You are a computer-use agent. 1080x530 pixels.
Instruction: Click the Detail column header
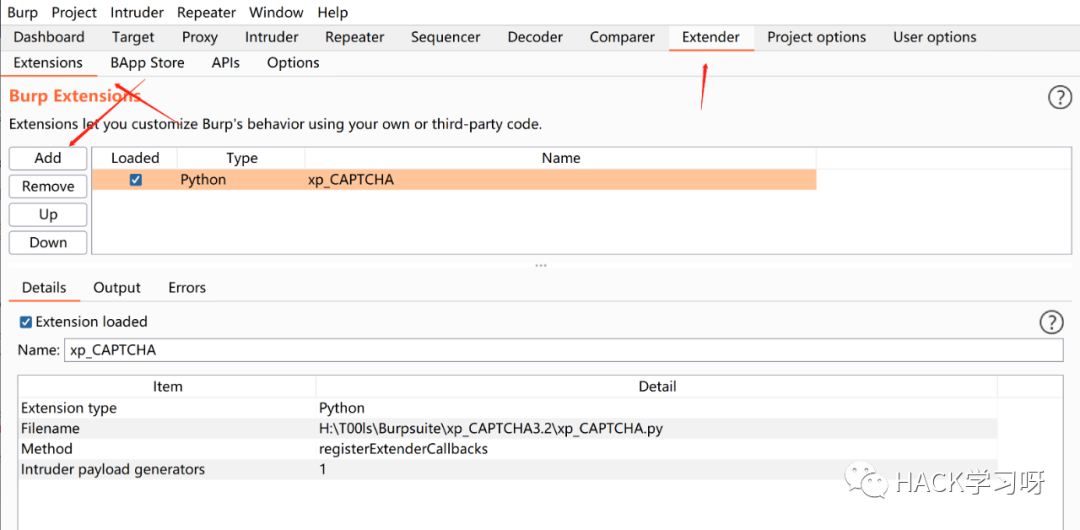click(x=657, y=387)
